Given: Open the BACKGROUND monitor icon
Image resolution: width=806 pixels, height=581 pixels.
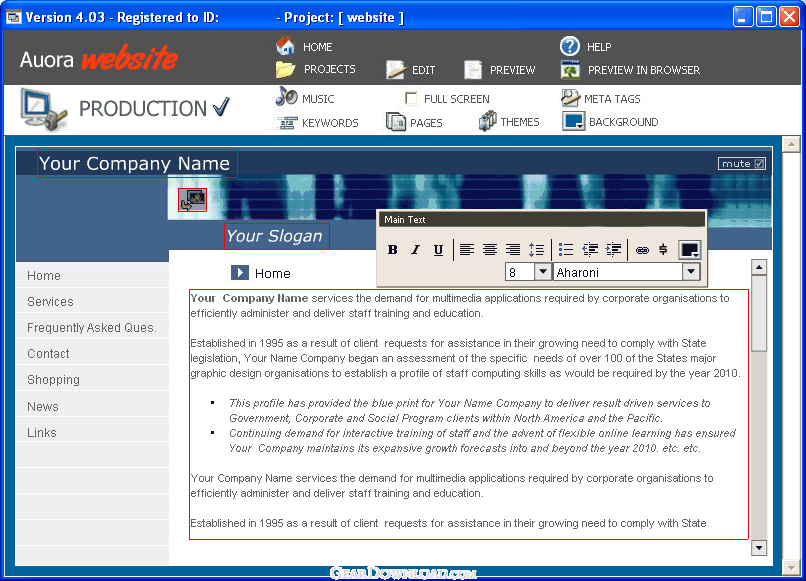Looking at the screenshot, I should click(574, 122).
